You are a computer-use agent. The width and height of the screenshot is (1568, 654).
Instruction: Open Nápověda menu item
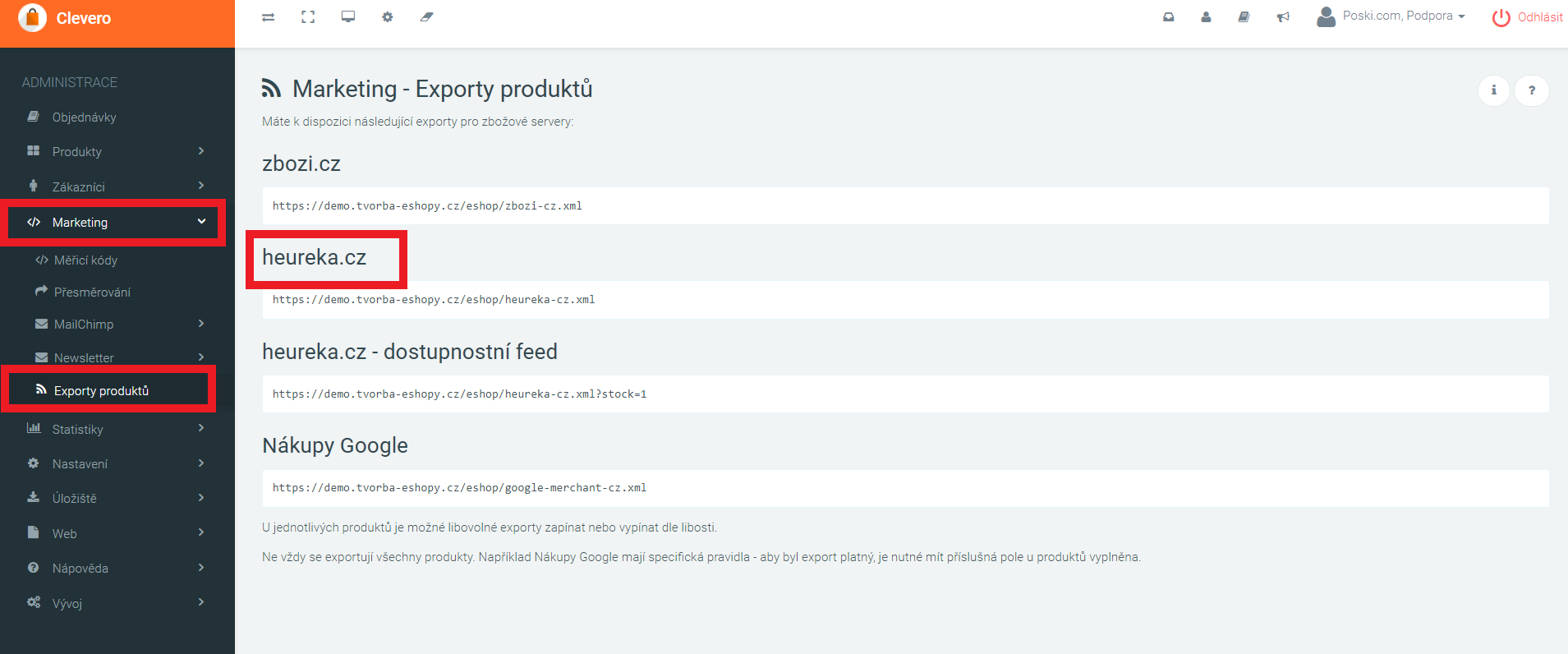tap(80, 569)
